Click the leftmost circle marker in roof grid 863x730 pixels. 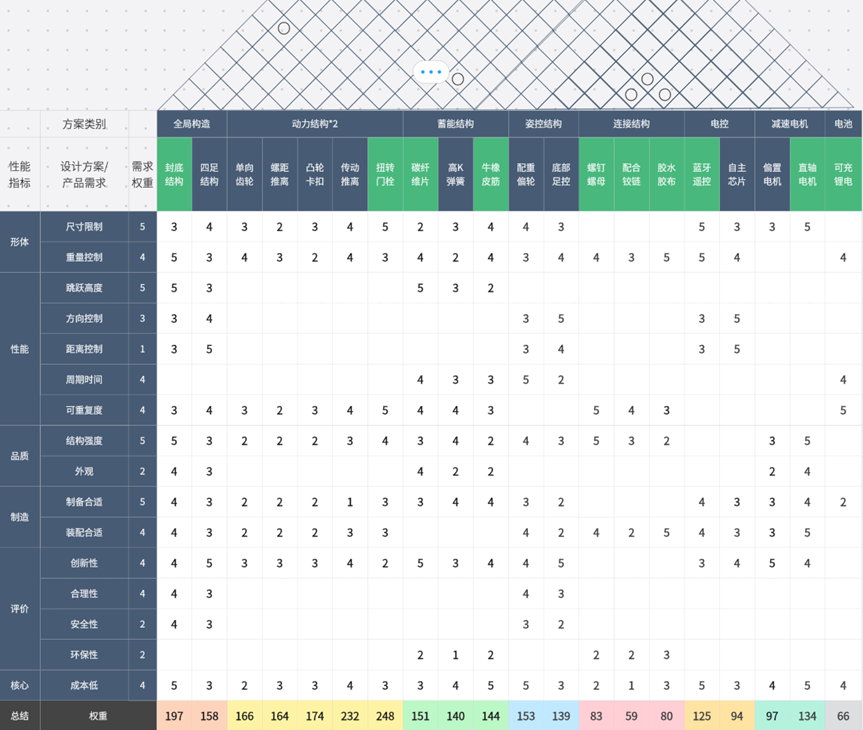click(284, 29)
